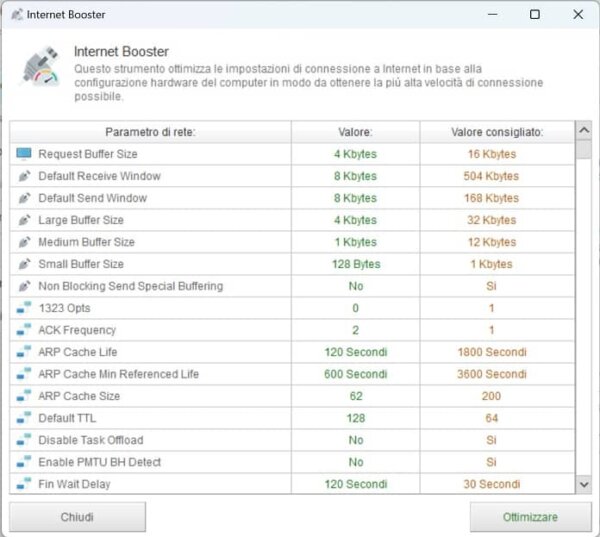Screen dimensions: 600x537
Task: Click the network icon next to Default TTL
Action: 24,418
